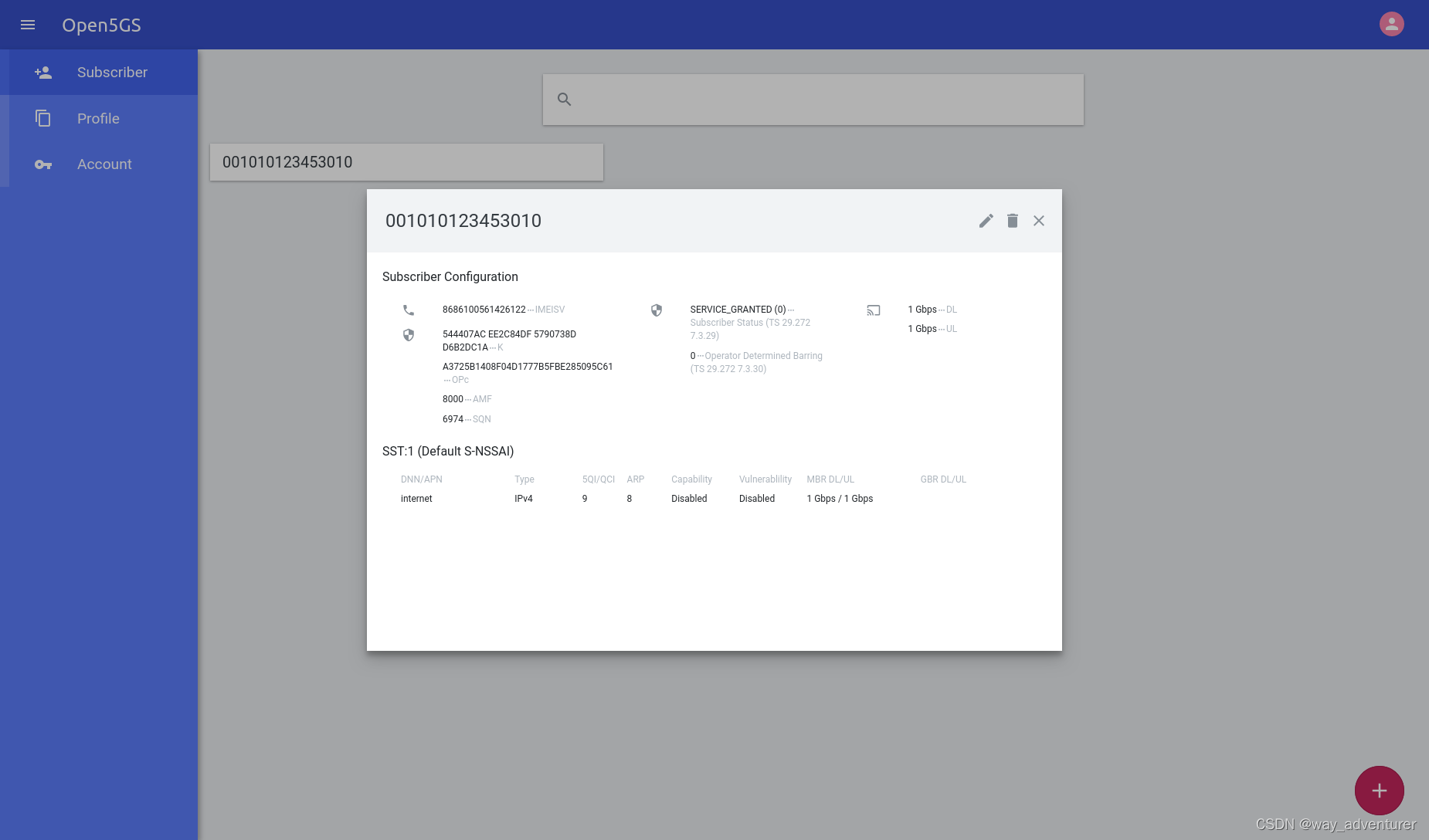The height and width of the screenshot is (840, 1429).
Task: Click the Open5GS title
Action: (101, 25)
